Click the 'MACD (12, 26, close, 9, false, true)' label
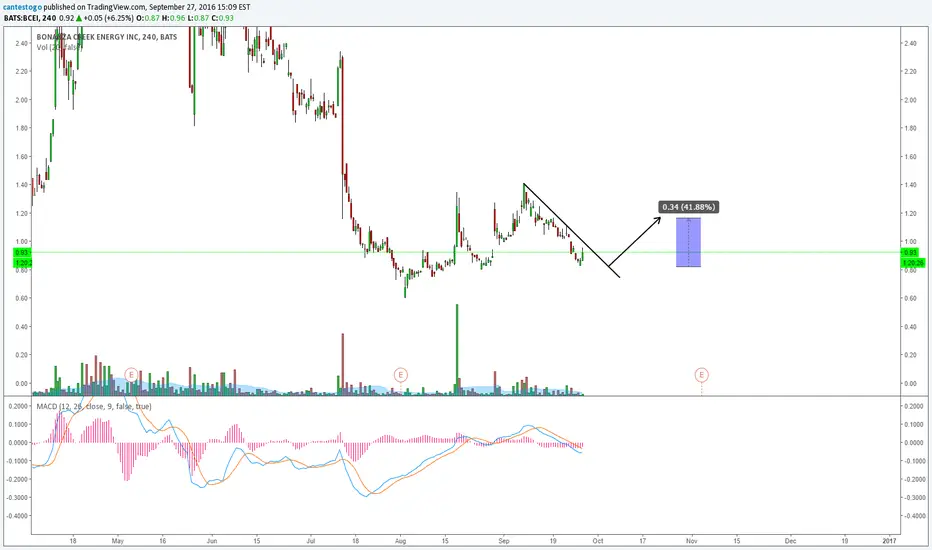 tap(94, 407)
